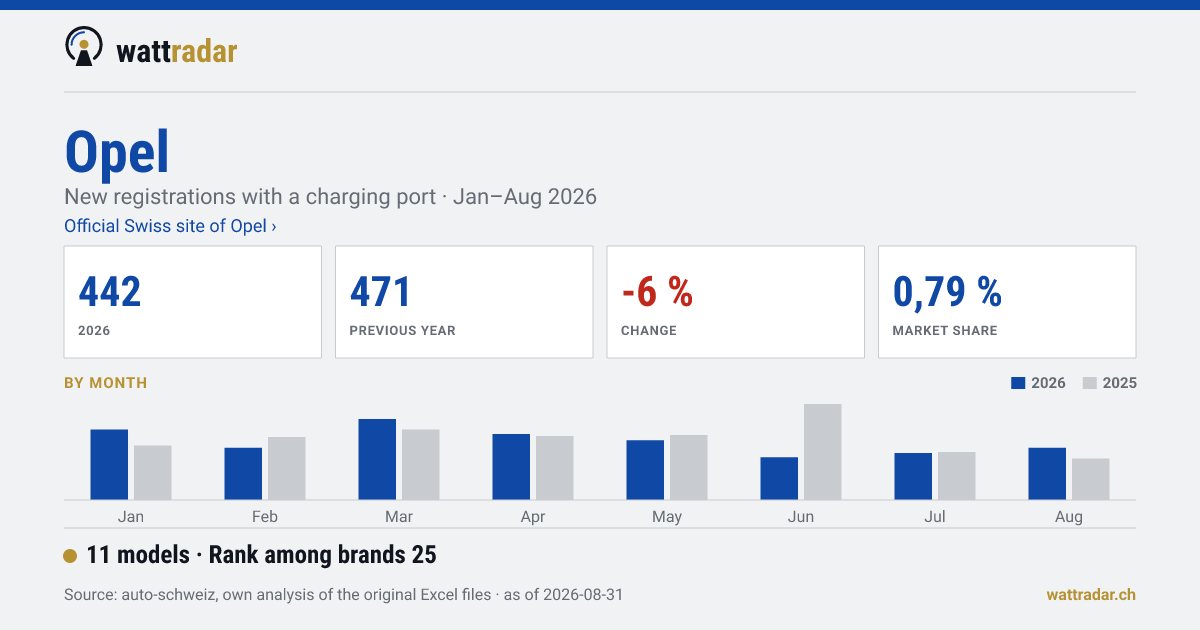Click the source line mentioning auto-schweiz
1200x630 pixels.
344,594
